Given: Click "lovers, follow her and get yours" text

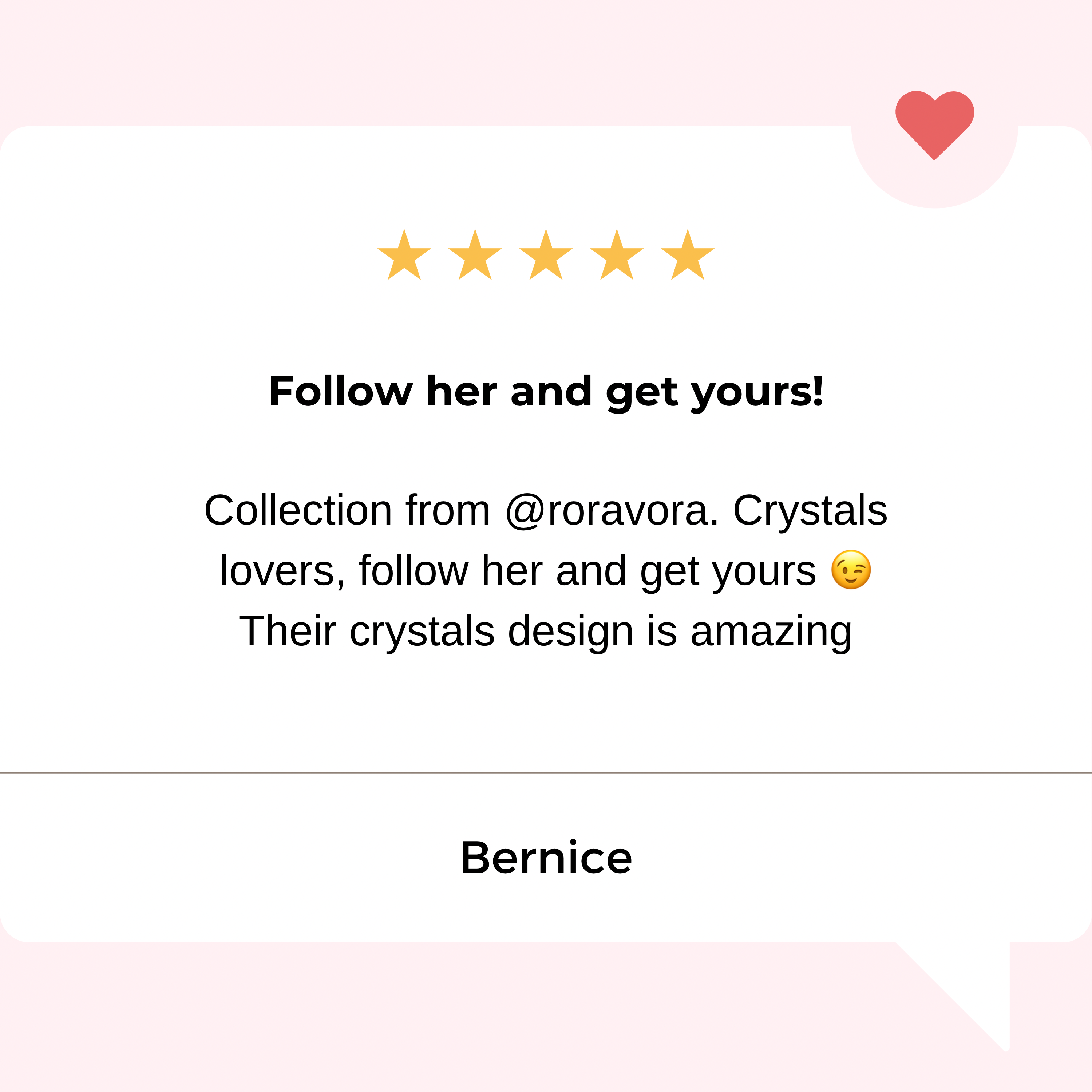Looking at the screenshot, I should click(518, 571).
